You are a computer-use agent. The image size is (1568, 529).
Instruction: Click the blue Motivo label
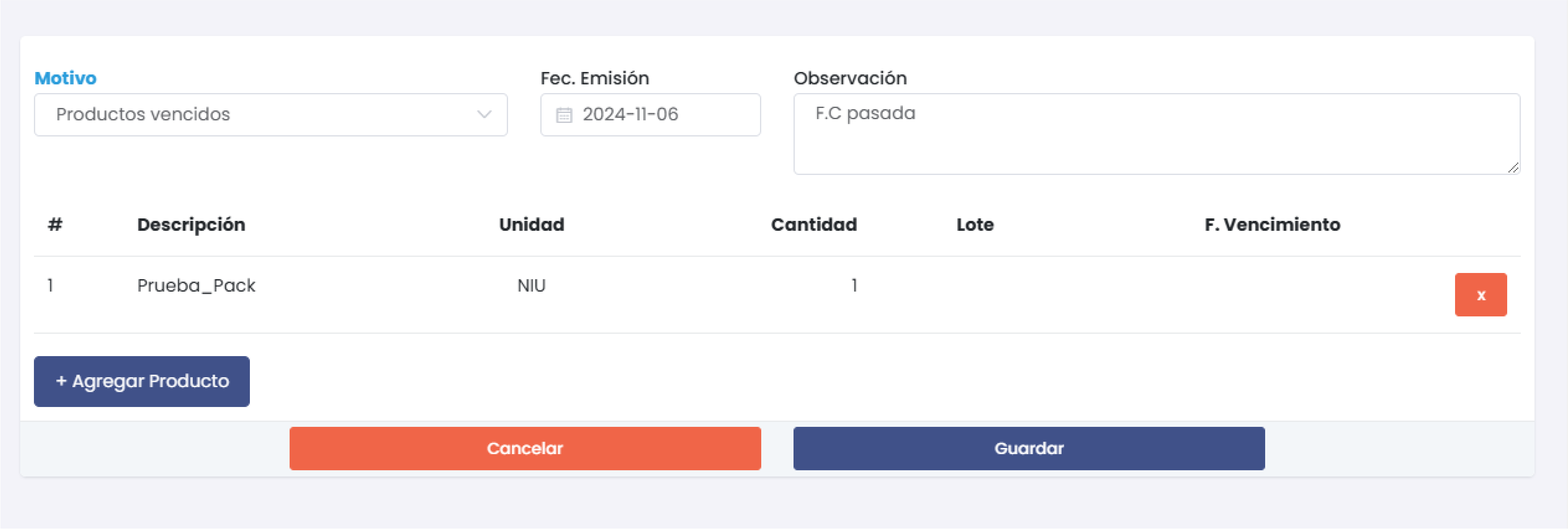pos(65,78)
